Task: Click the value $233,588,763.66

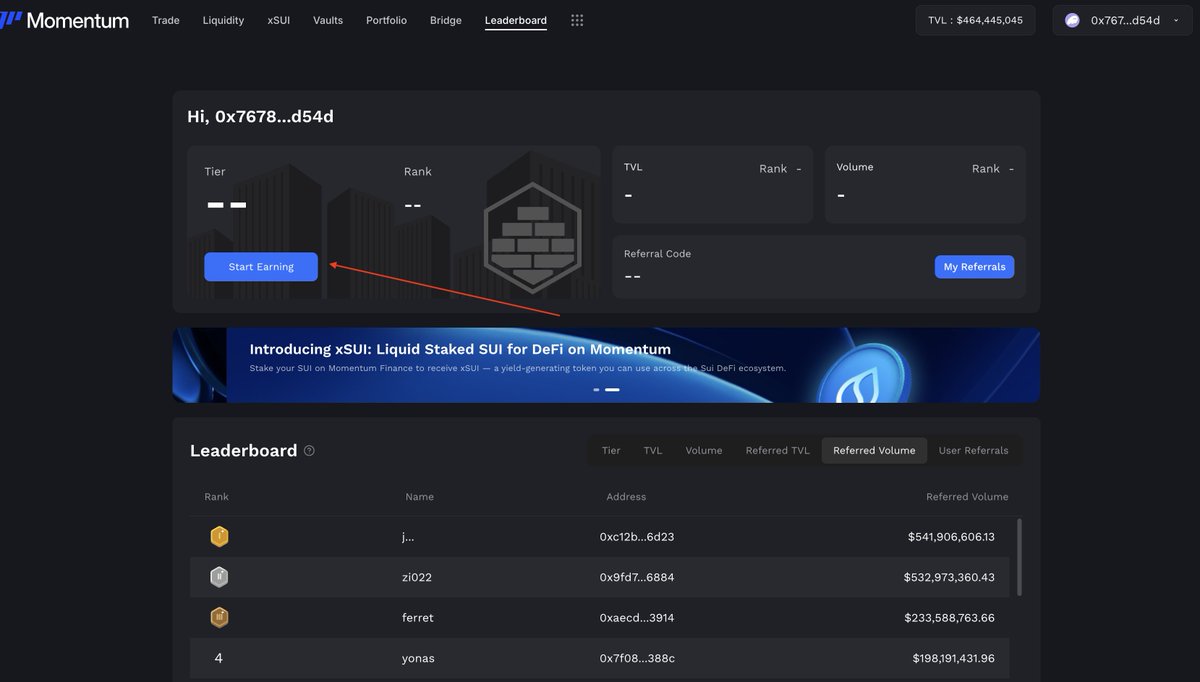Action: 950,618
